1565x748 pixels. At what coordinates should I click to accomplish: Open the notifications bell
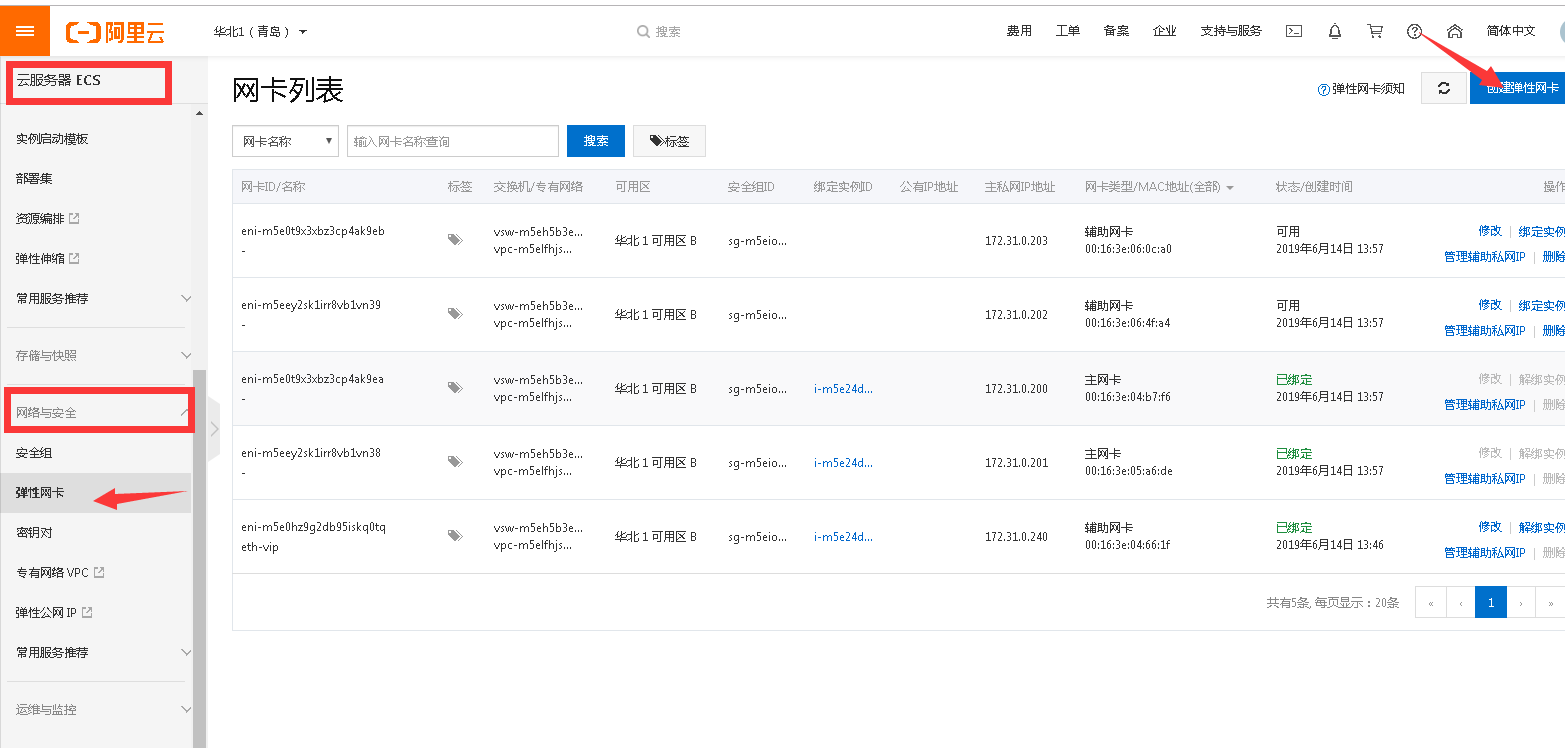point(1335,31)
